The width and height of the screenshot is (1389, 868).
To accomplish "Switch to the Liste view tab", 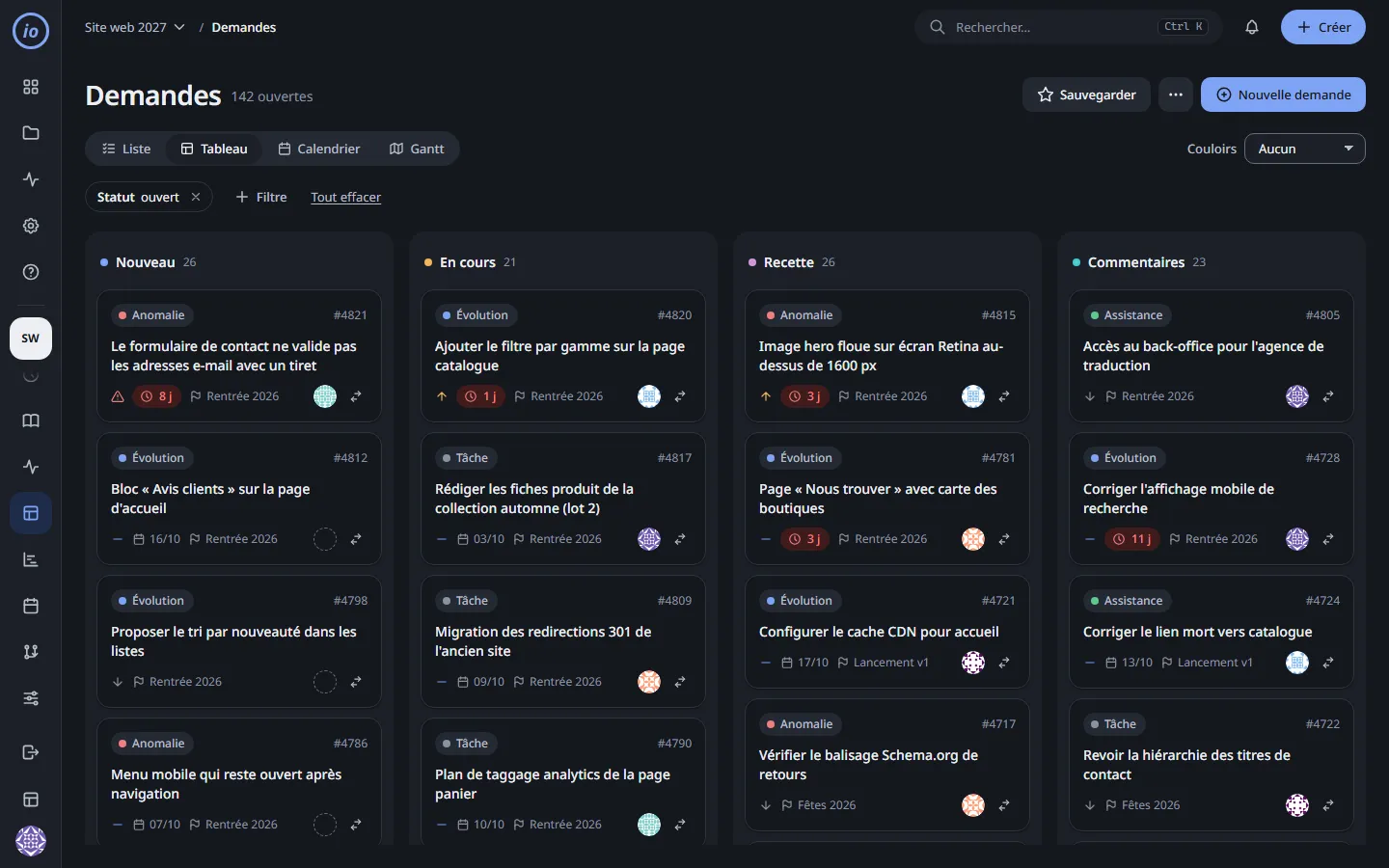I will click(x=126, y=149).
